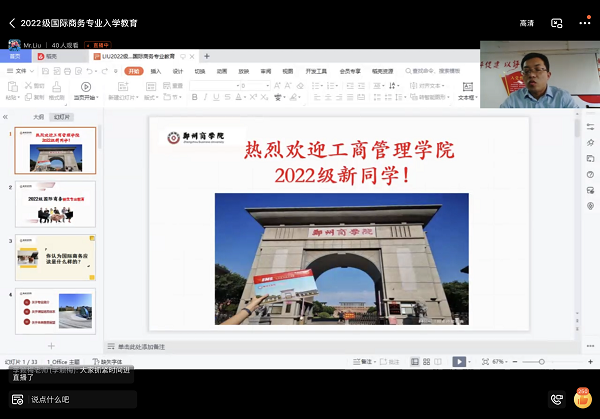Viewport: 600px width, 419px height.
Task: Click the location pin icon in right sidebar
Action: (590, 205)
